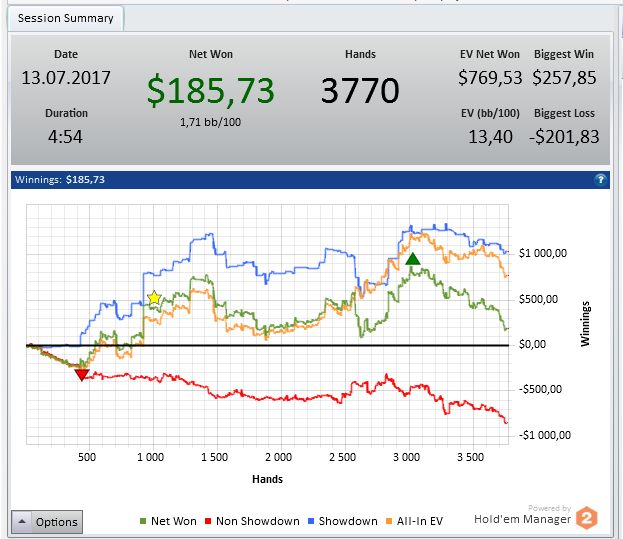The height and width of the screenshot is (539, 623).
Task: Click the -$1 000,00 y-axis label
Action: [545, 435]
